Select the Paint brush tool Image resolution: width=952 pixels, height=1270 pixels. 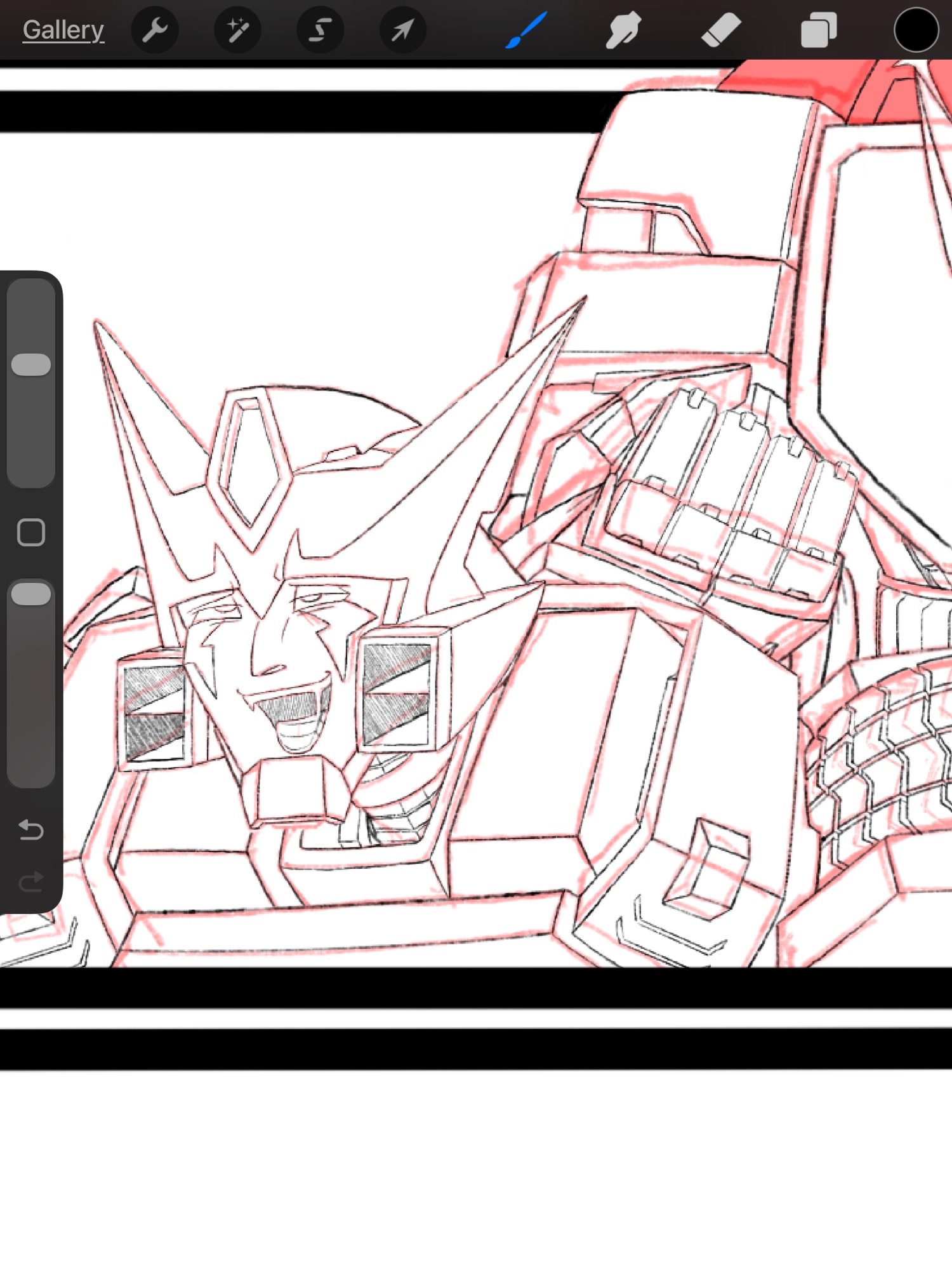pyautogui.click(x=526, y=30)
